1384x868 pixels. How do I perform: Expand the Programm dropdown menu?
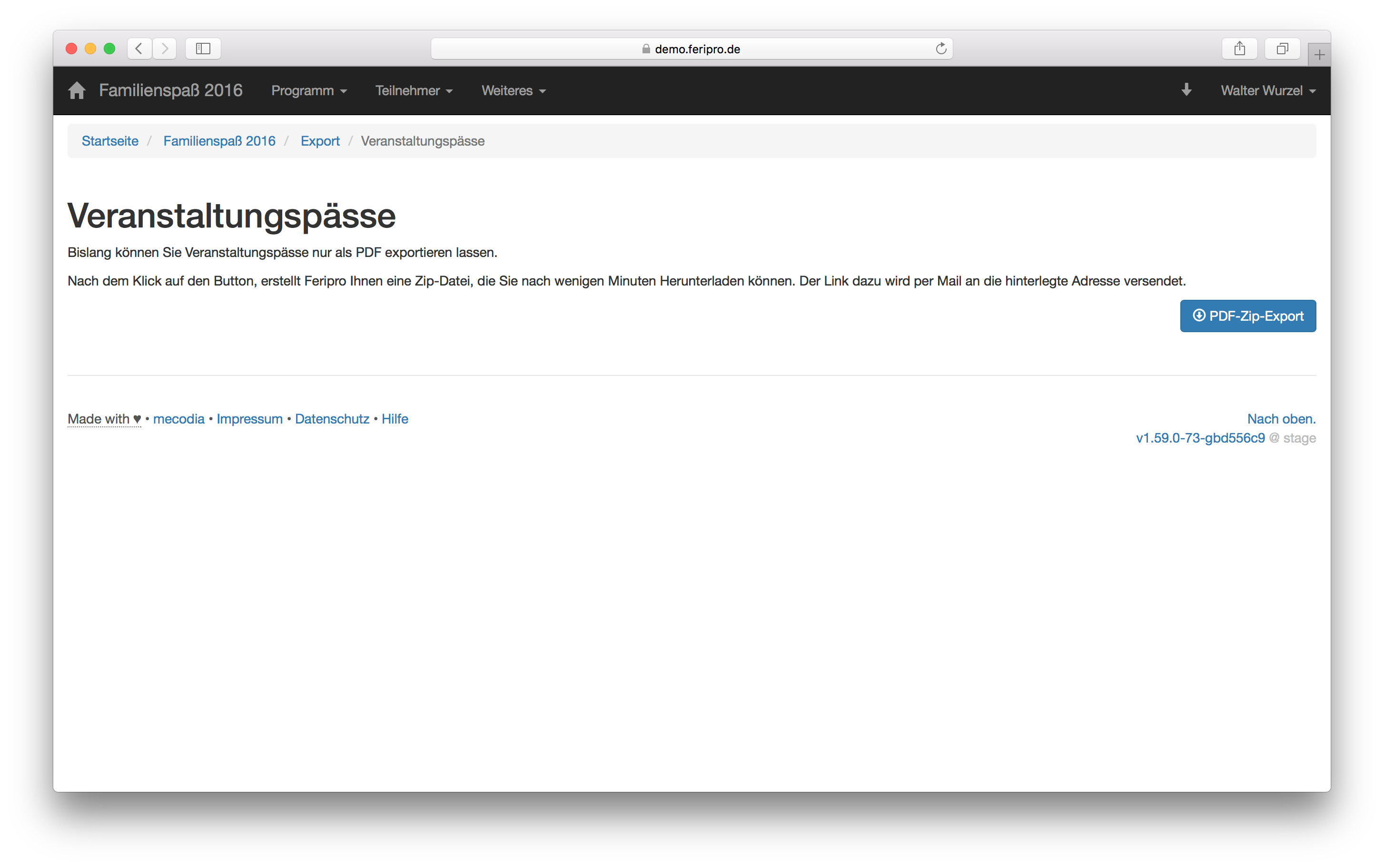309,91
